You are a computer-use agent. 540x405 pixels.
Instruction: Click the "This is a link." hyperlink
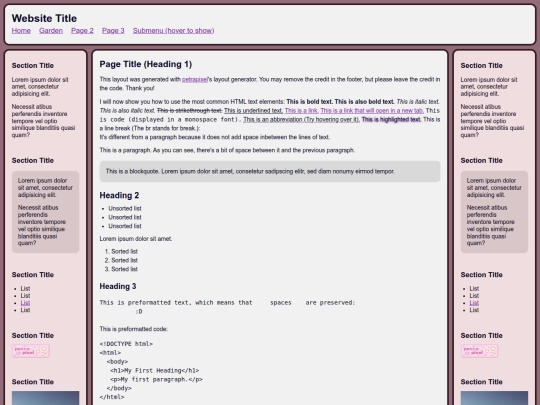click(301, 111)
